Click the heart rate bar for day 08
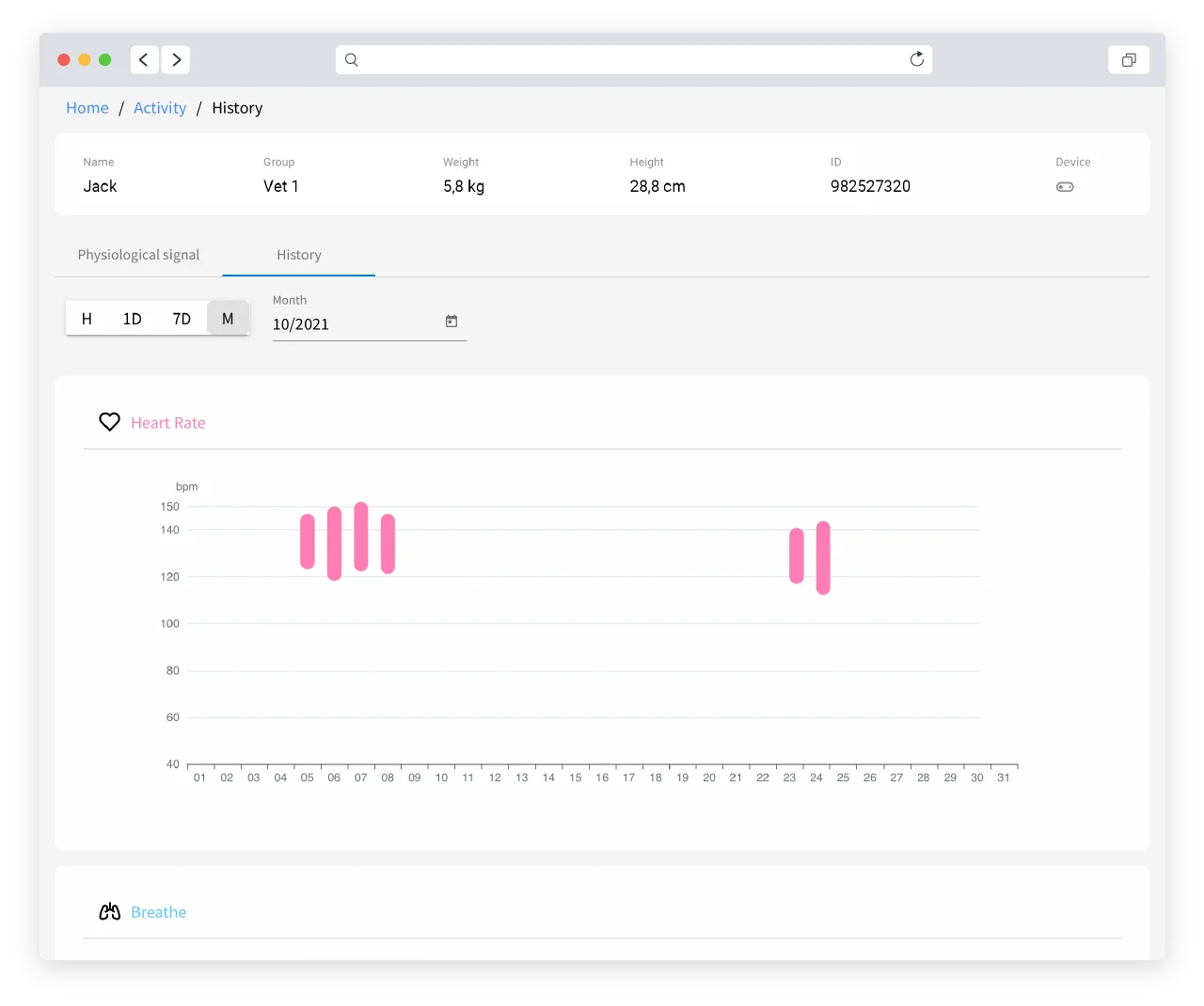Image resolution: width=1204 pixels, height=1006 pixels. pyautogui.click(x=388, y=543)
